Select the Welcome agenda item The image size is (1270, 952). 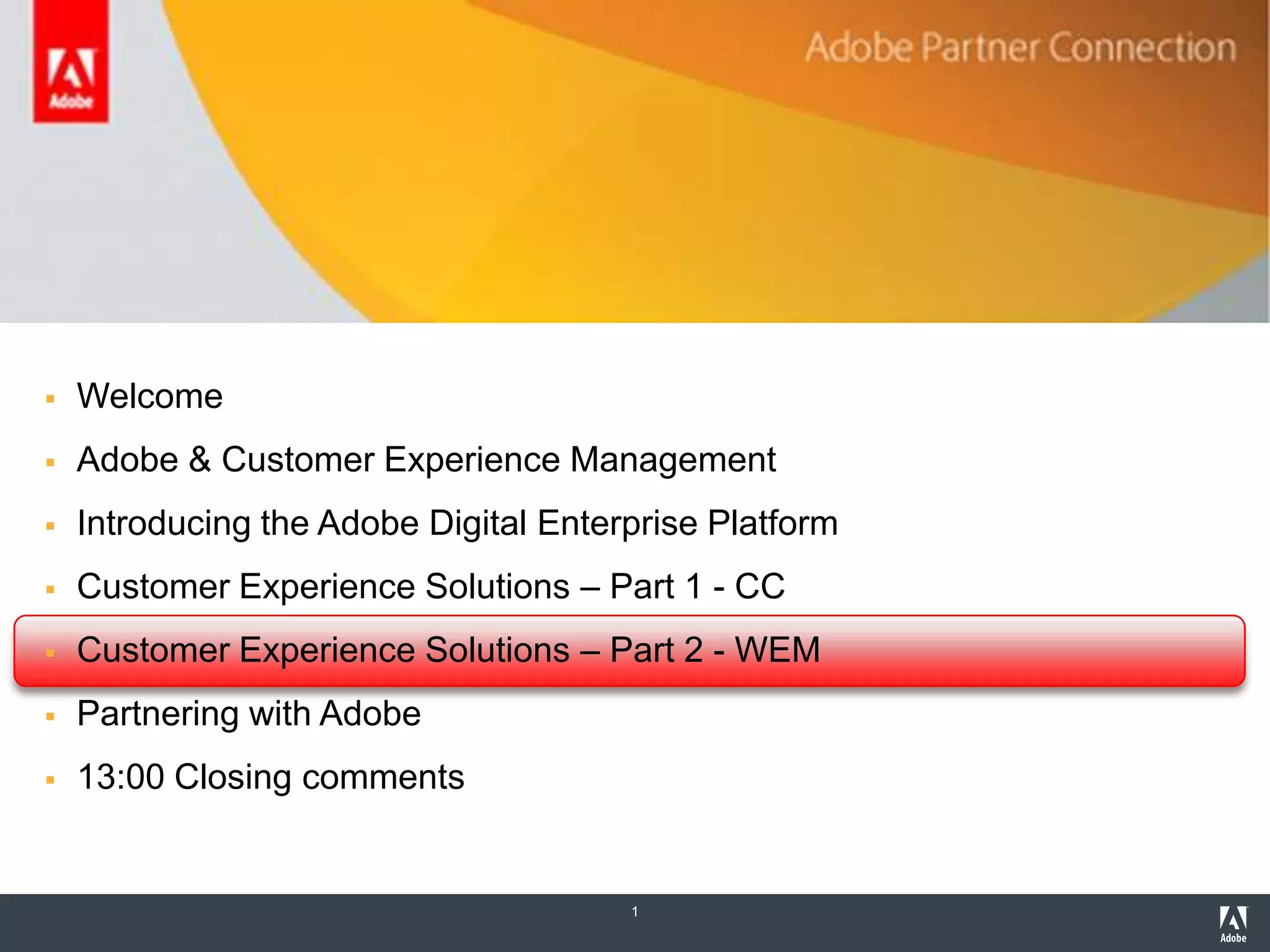(x=149, y=395)
